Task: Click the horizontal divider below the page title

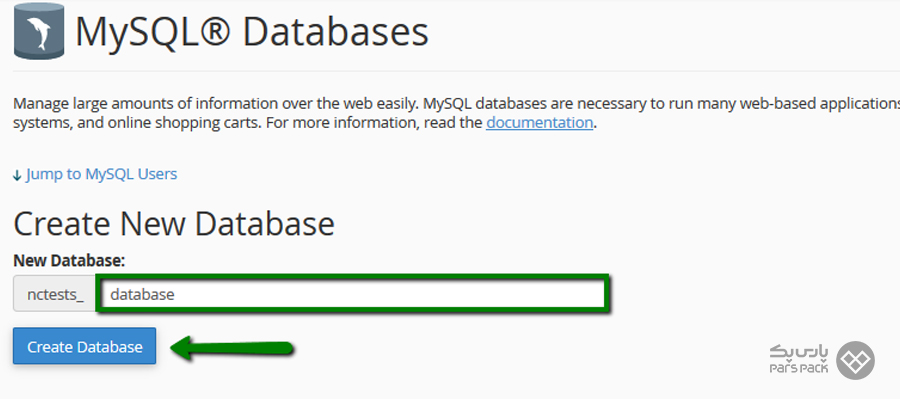Action: (x=456, y=71)
